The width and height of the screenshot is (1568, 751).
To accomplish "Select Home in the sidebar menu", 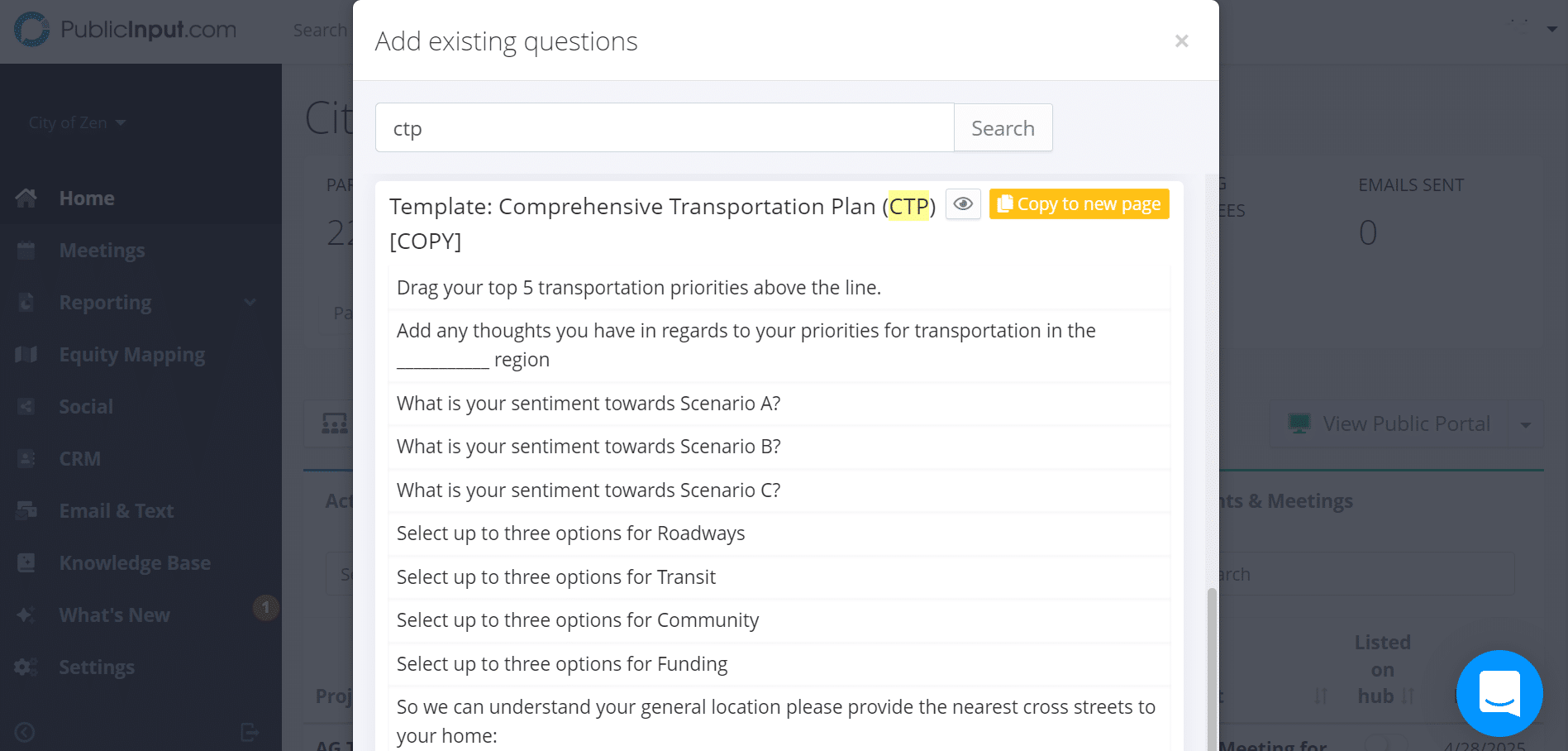I will [87, 198].
